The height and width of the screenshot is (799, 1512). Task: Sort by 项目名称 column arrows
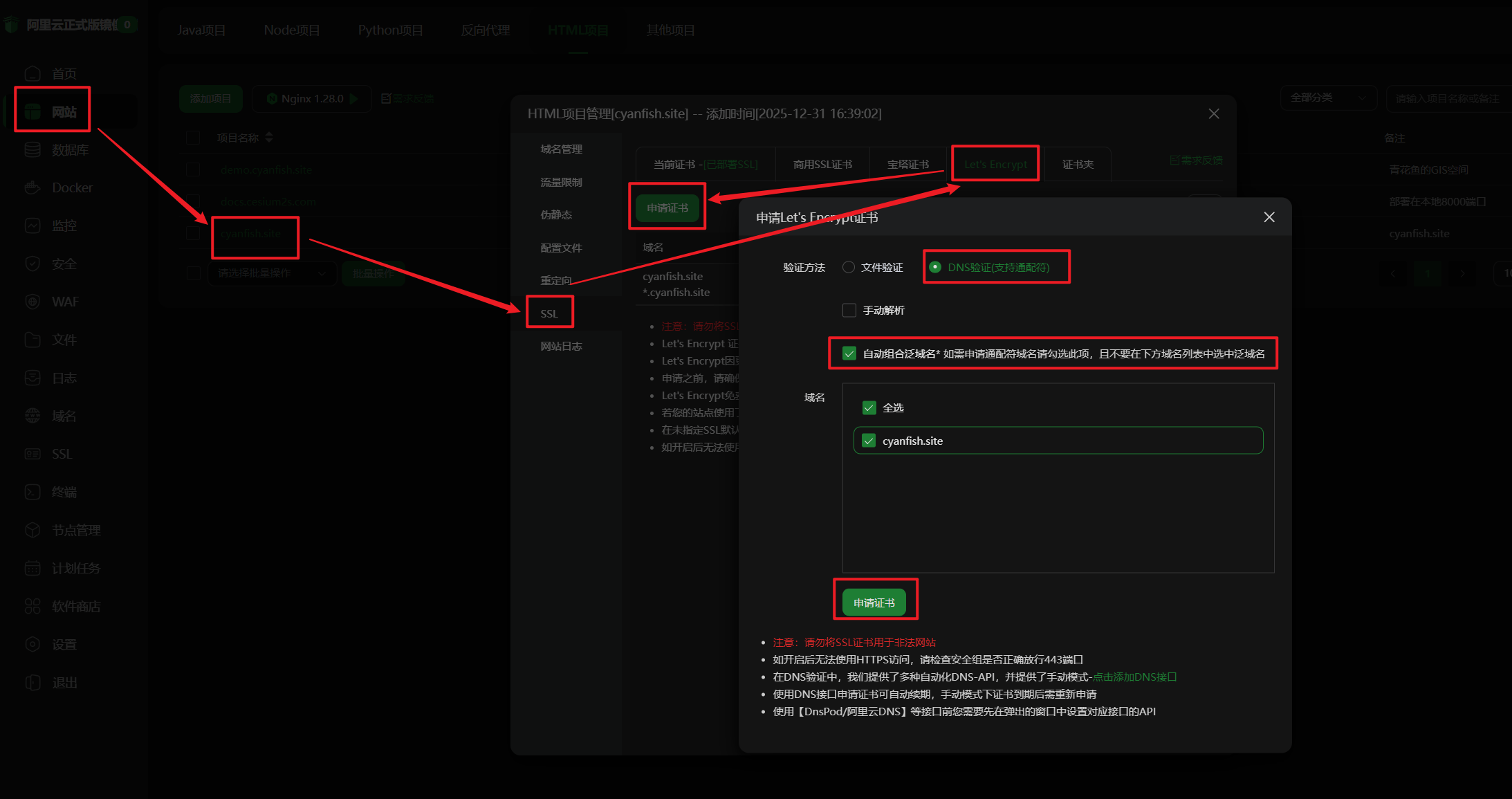click(269, 138)
